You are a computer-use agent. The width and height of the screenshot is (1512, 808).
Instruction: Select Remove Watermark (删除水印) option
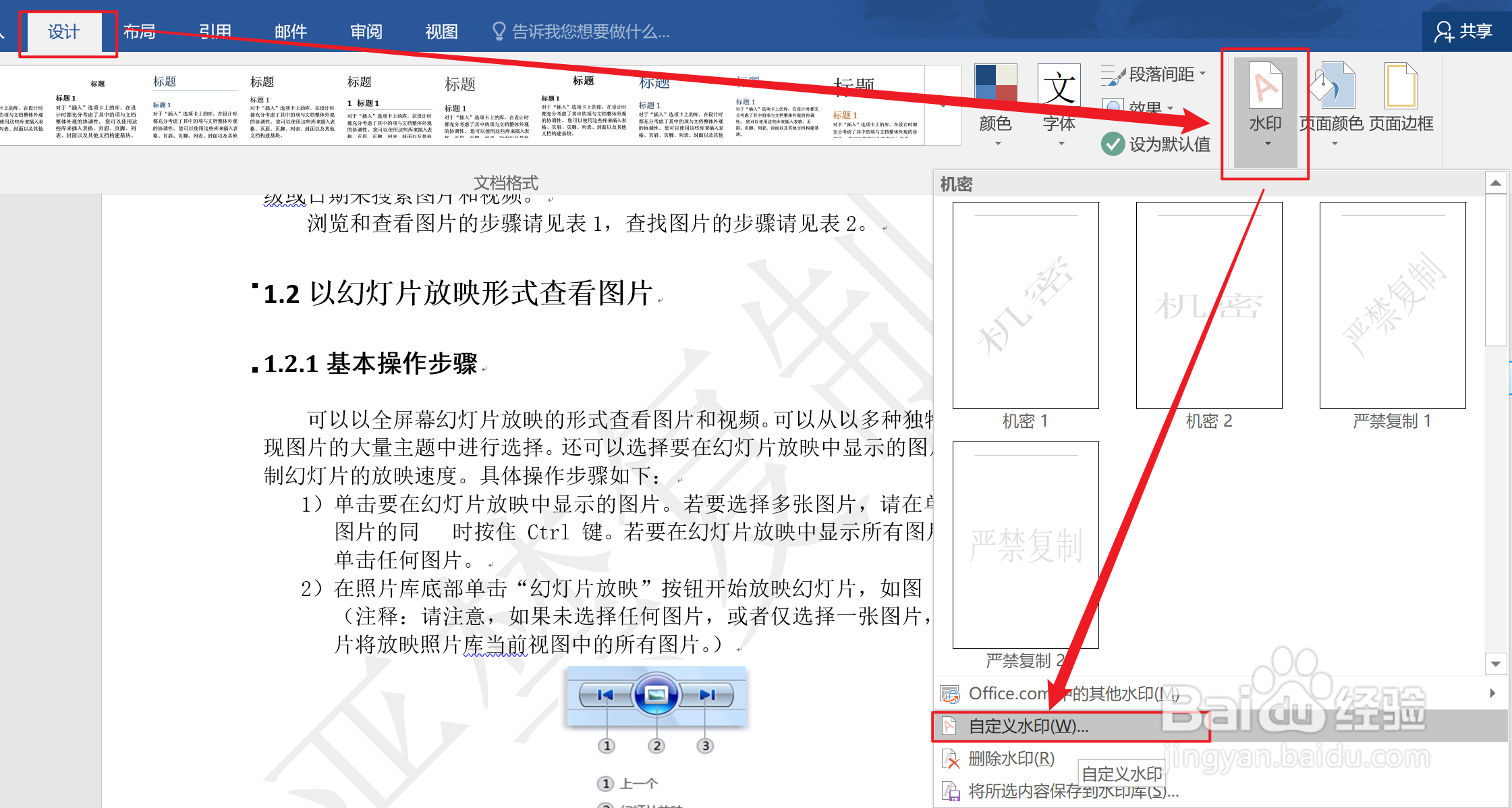(x=1011, y=759)
